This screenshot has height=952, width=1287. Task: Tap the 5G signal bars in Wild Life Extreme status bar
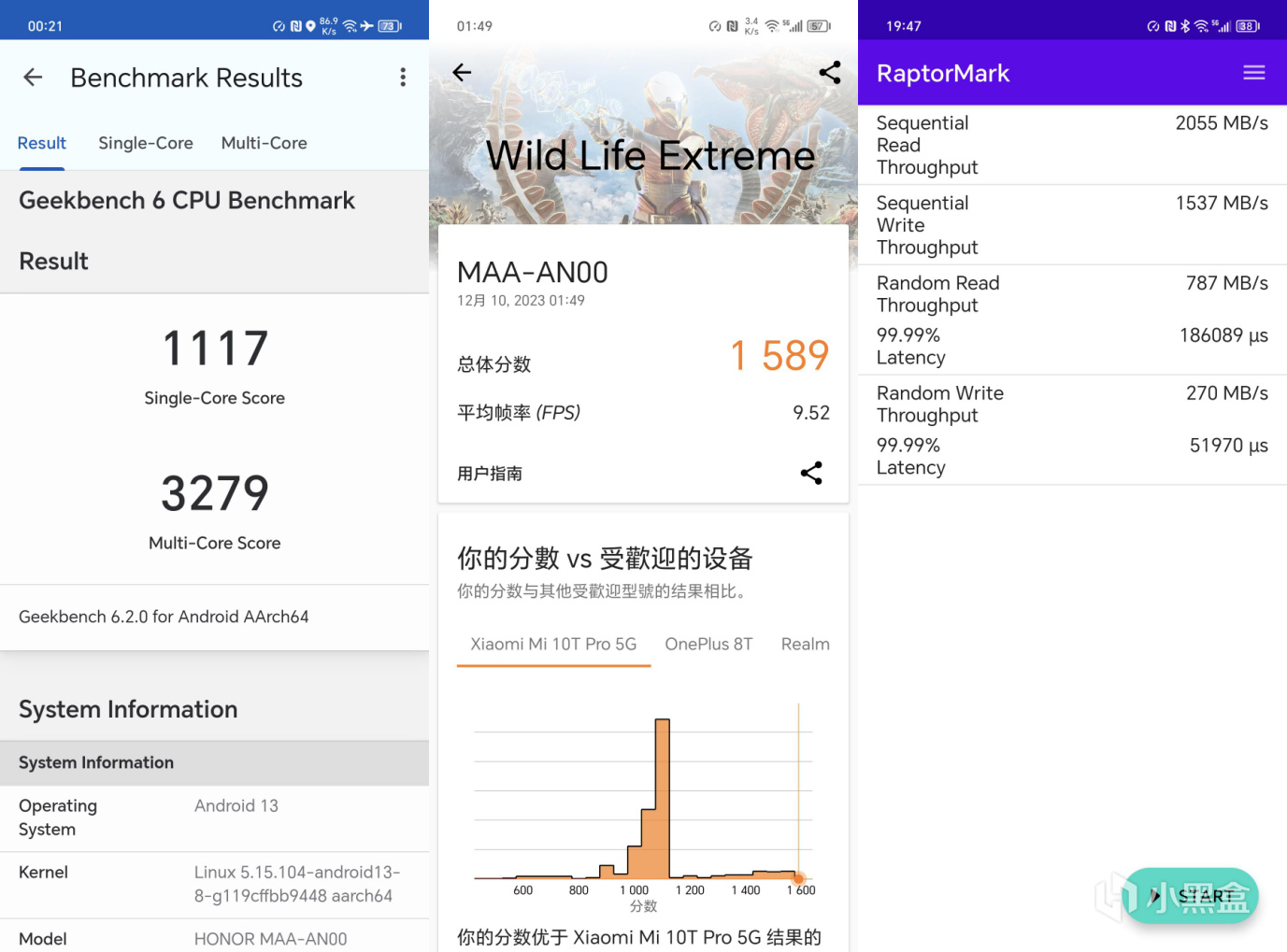tap(794, 26)
